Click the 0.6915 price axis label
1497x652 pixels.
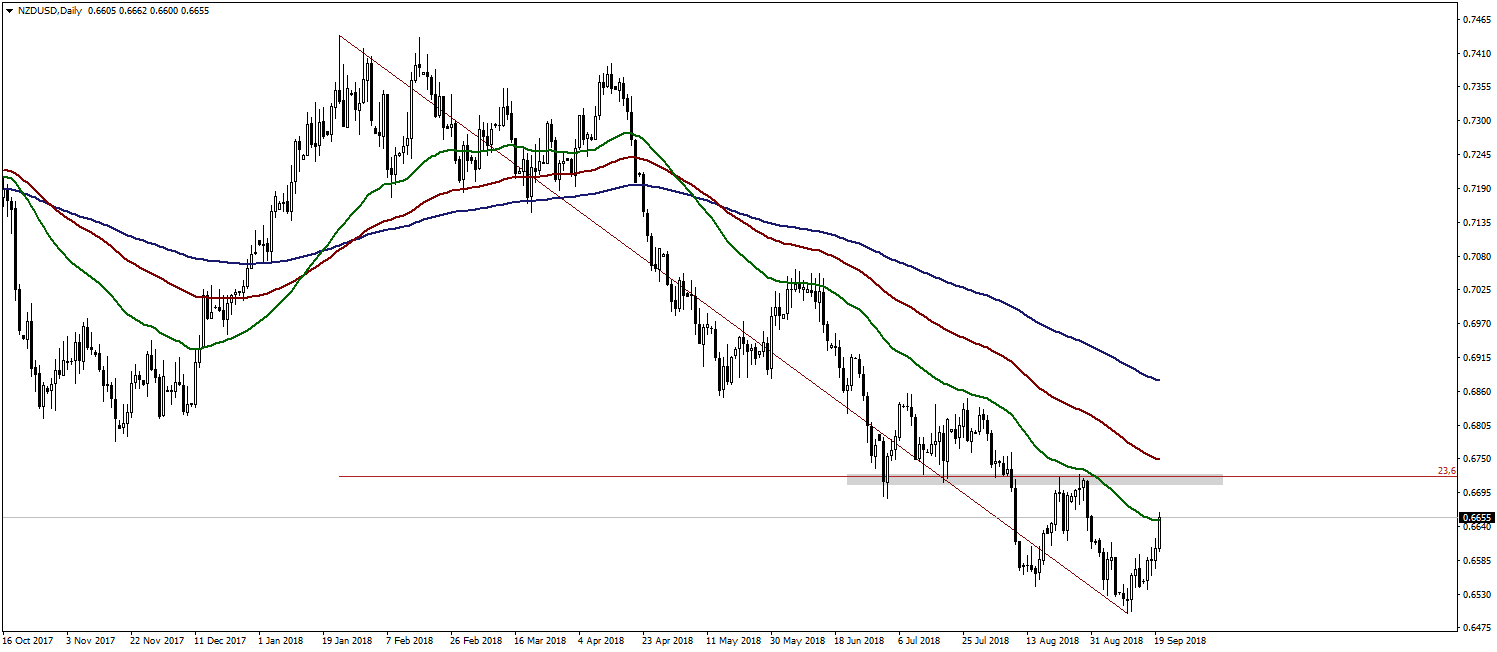tap(1476, 358)
